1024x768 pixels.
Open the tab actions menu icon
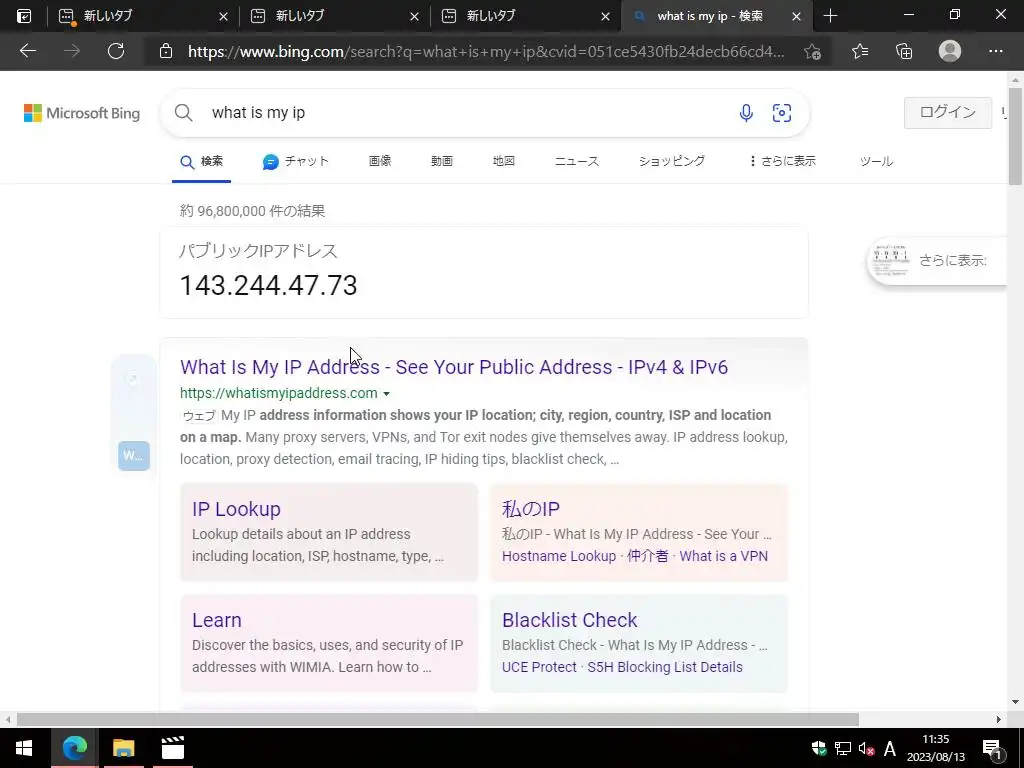pyautogui.click(x=24, y=16)
